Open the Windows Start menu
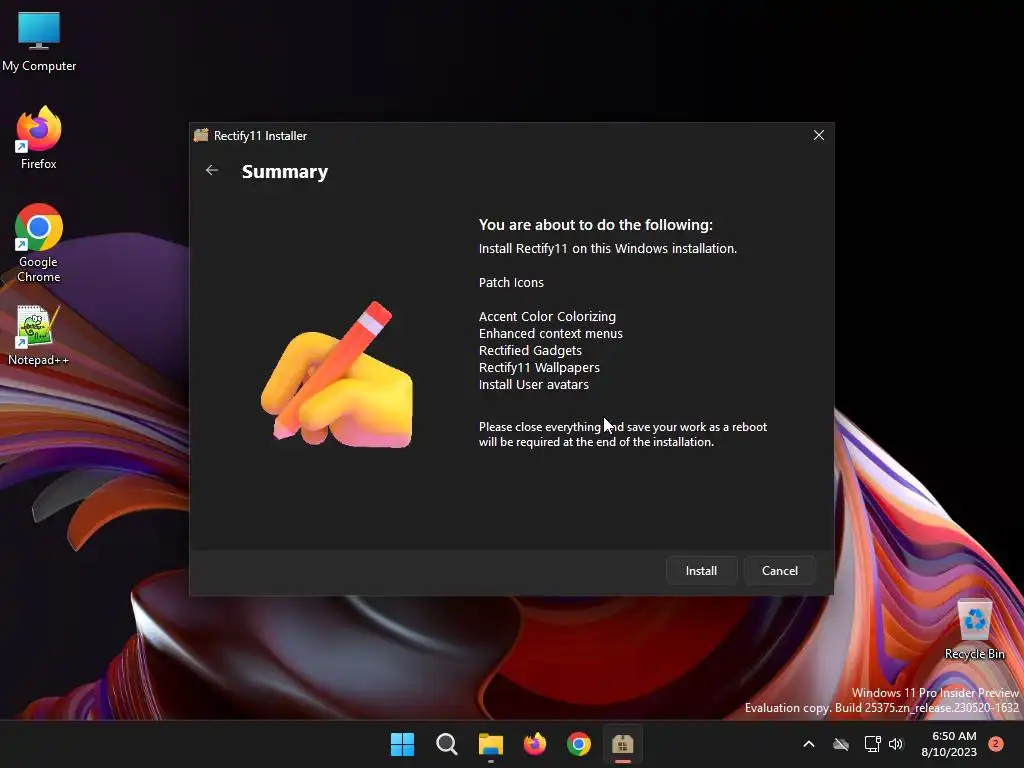The image size is (1024, 768). pos(402,744)
